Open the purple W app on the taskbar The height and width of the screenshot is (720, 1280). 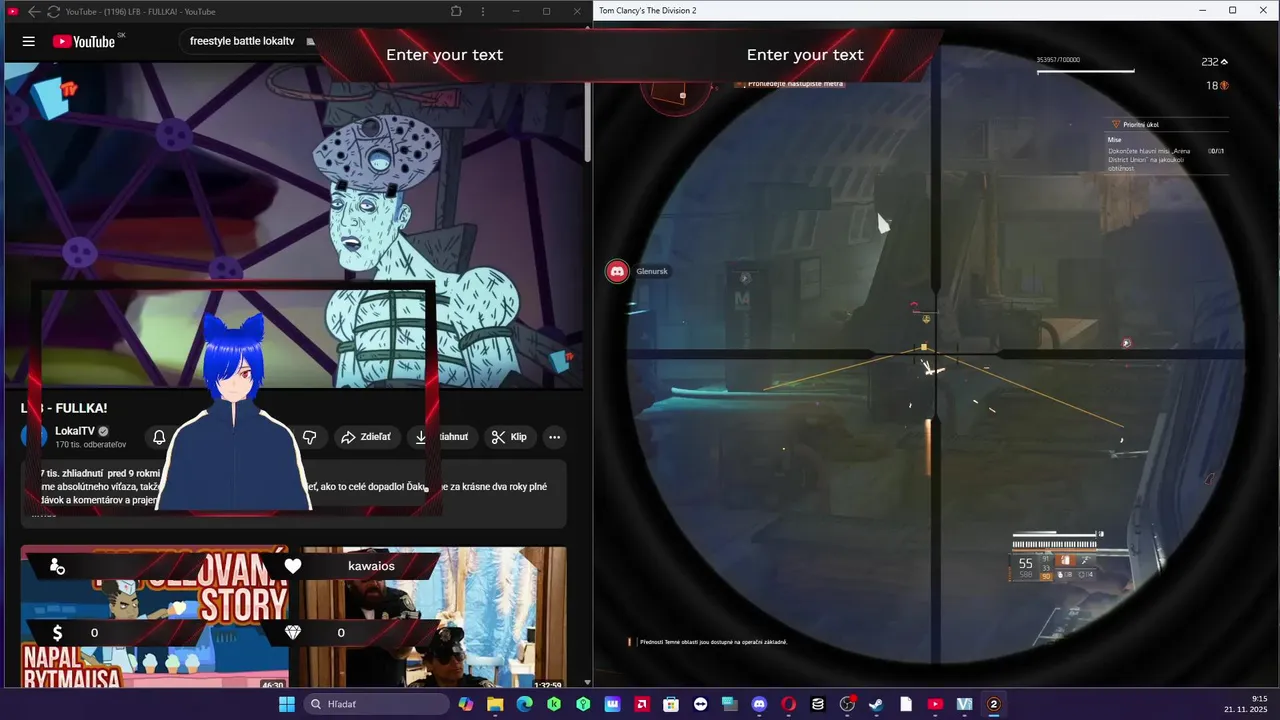click(x=612, y=704)
